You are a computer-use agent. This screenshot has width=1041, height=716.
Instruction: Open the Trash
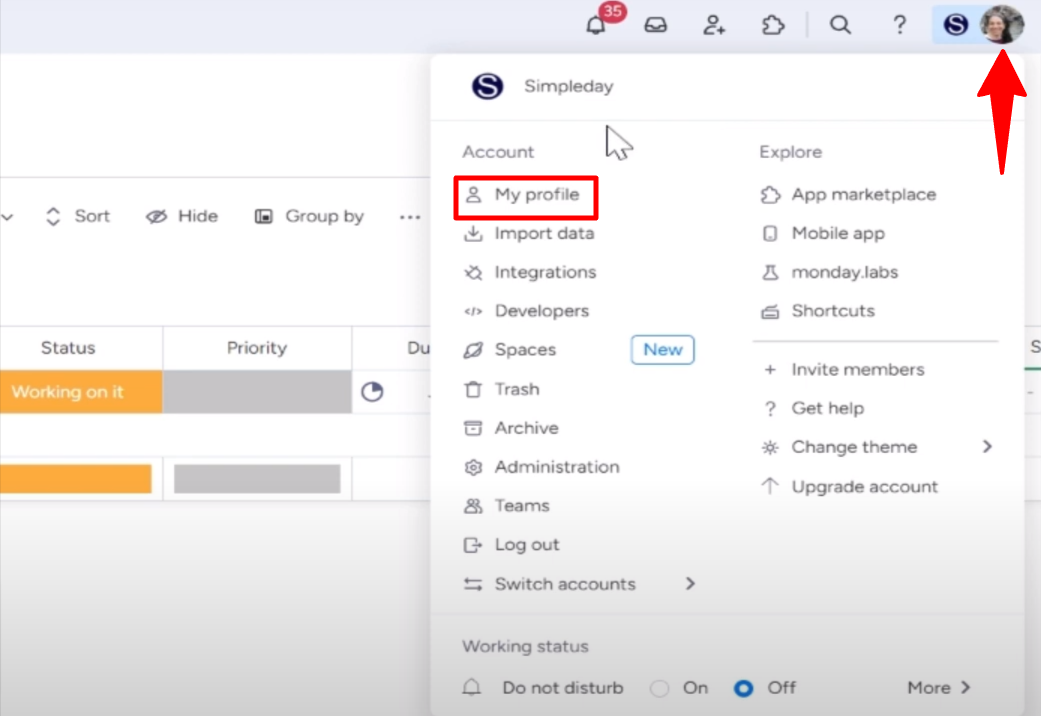pyautogui.click(x=515, y=389)
